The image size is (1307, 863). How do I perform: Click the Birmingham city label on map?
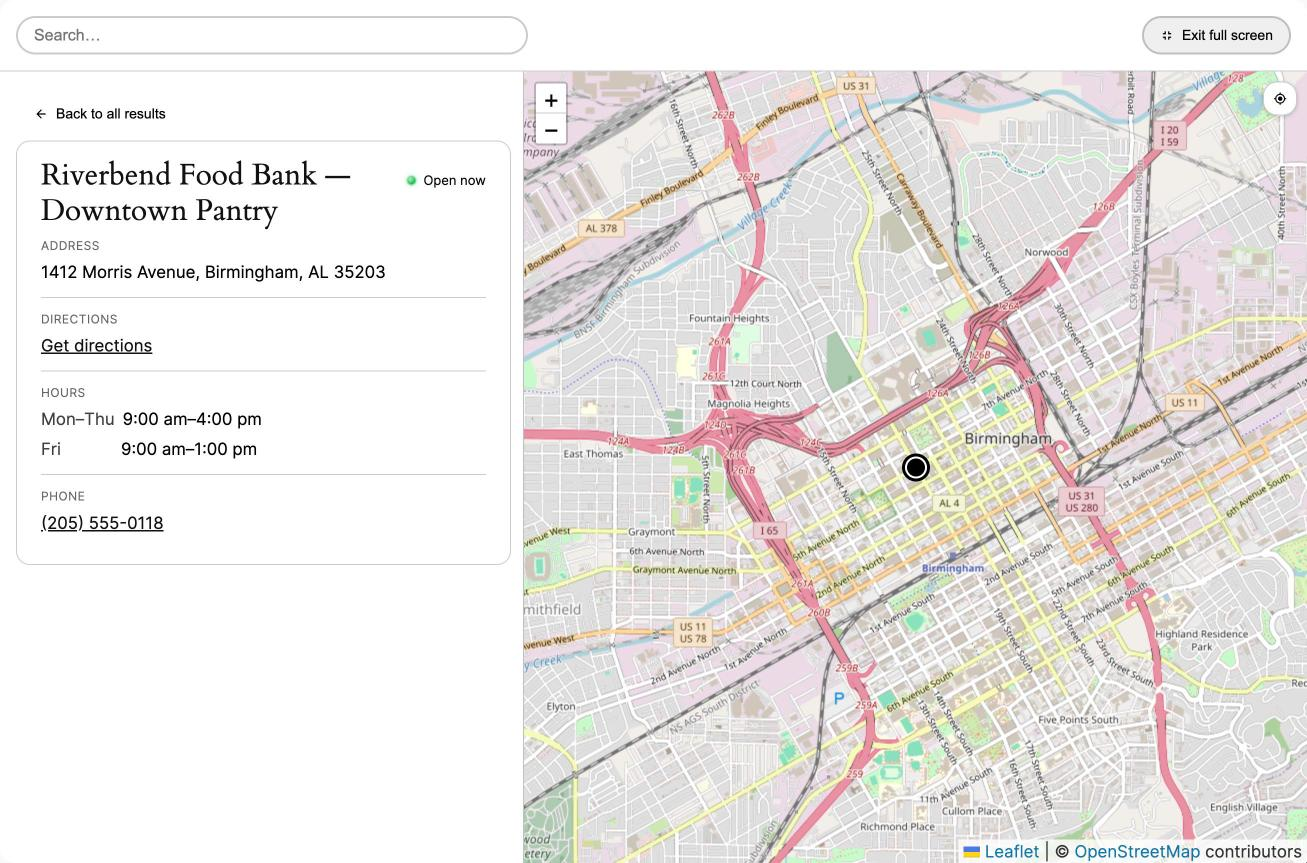click(x=1008, y=439)
